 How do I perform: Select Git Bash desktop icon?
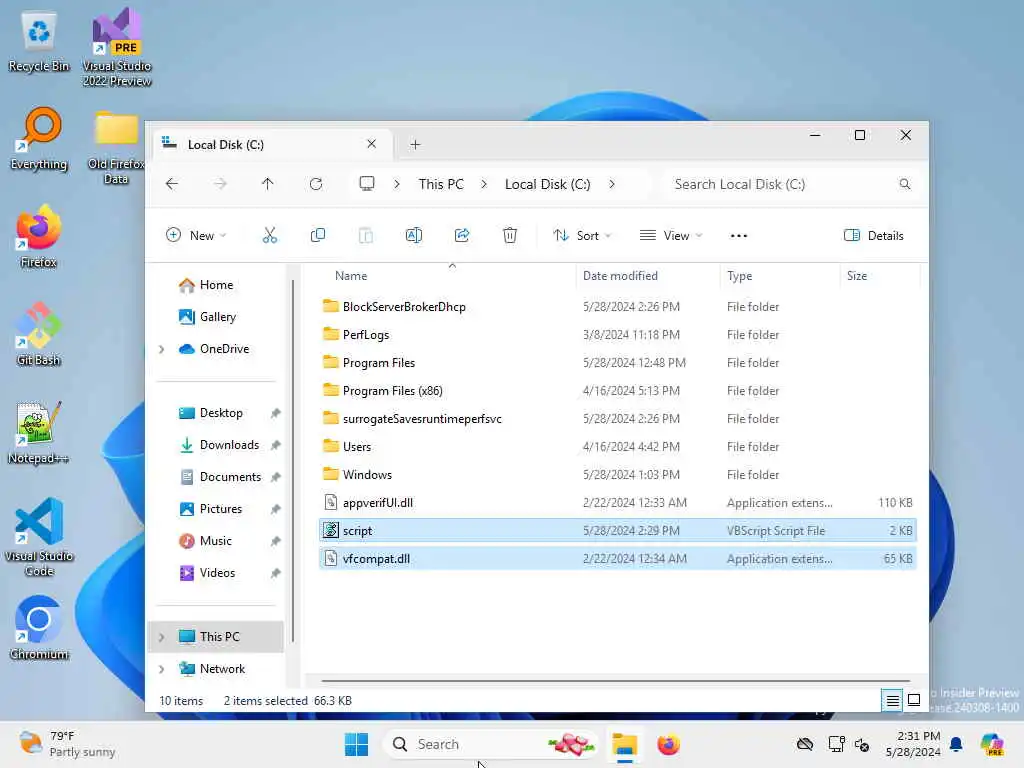(x=39, y=334)
